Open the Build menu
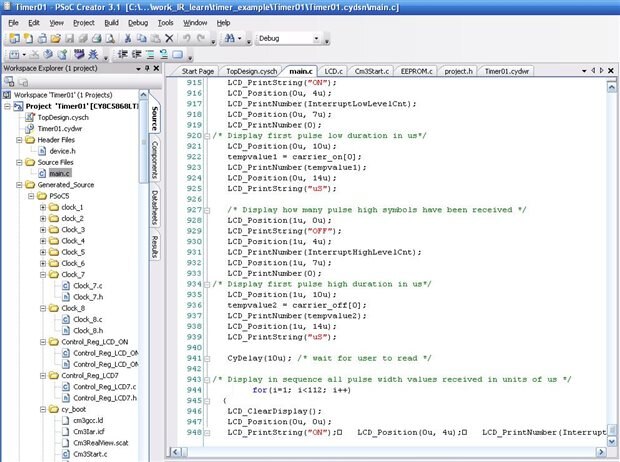 111,21
